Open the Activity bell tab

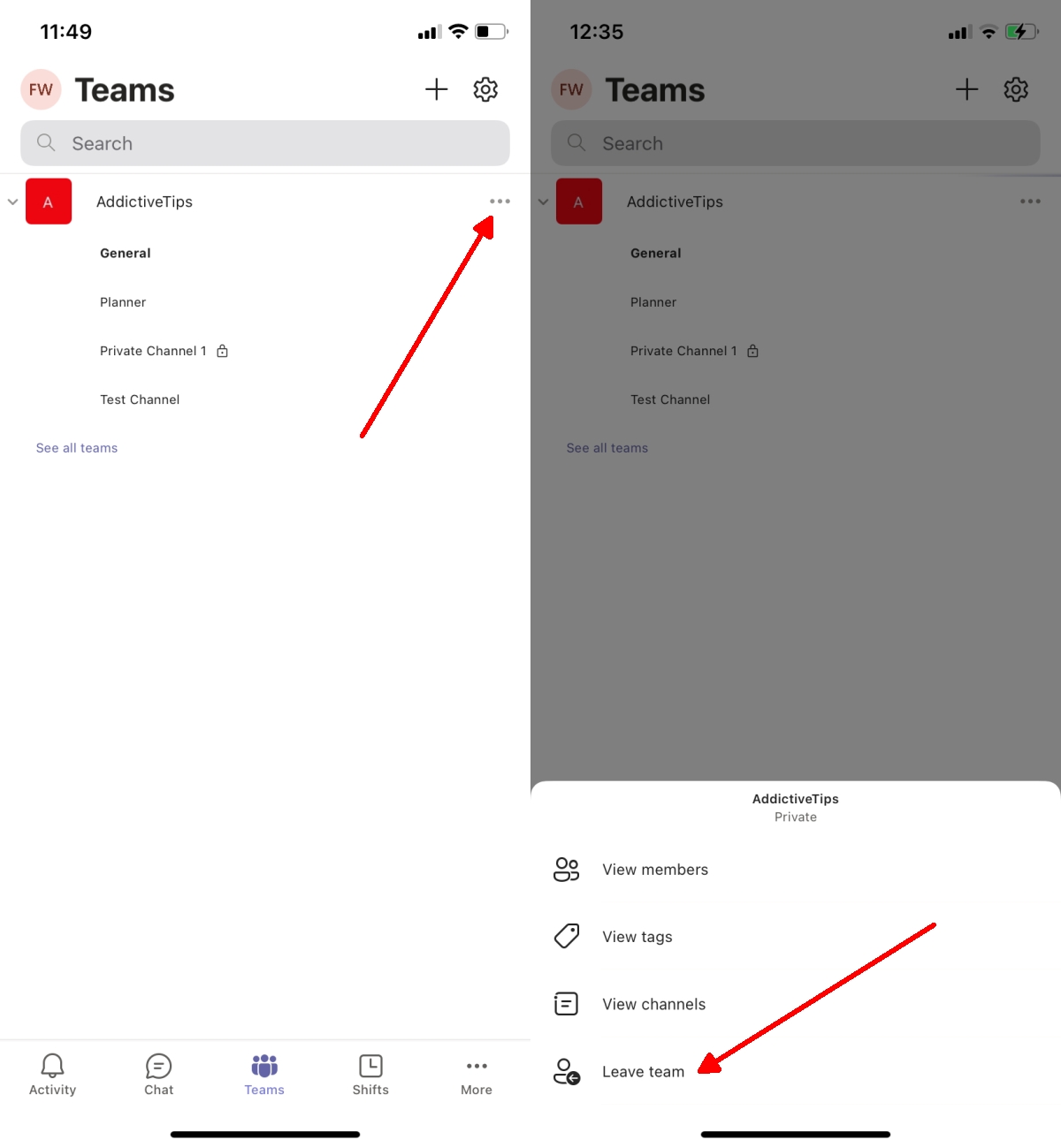[52, 1074]
